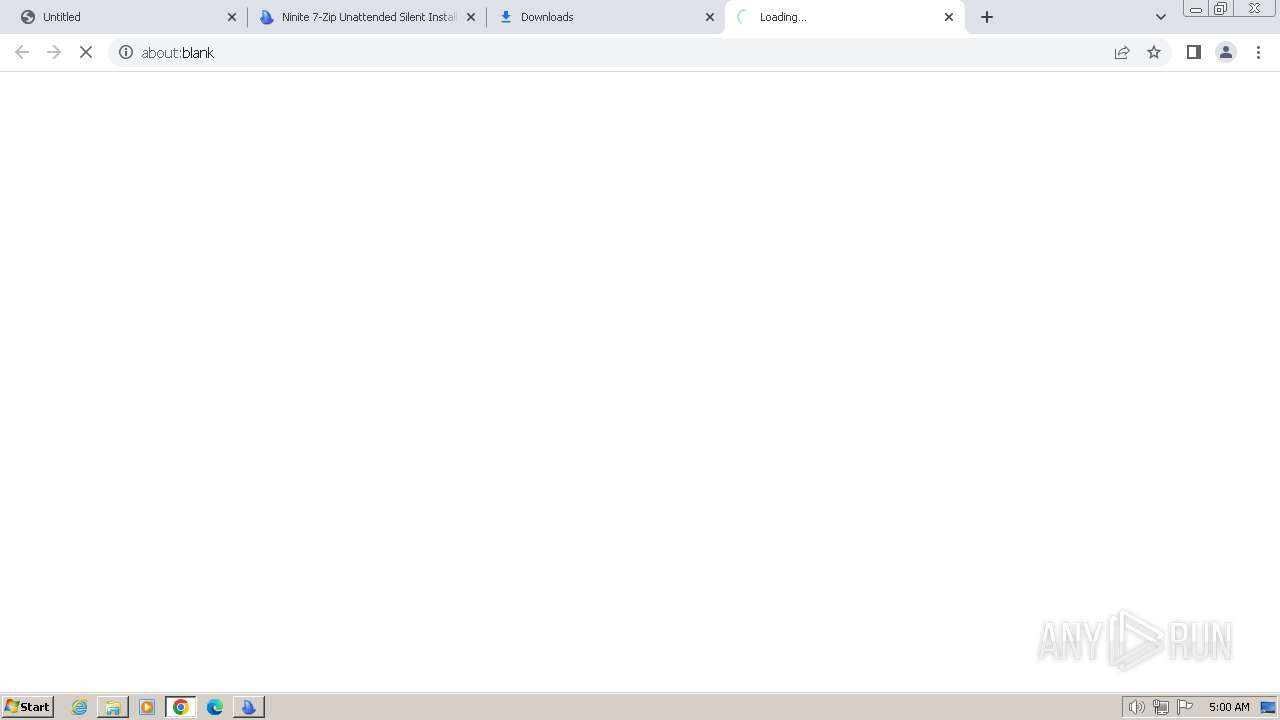Expand the tab search dropdown
Image resolution: width=1280 pixels, height=720 pixels.
pyautogui.click(x=1161, y=17)
